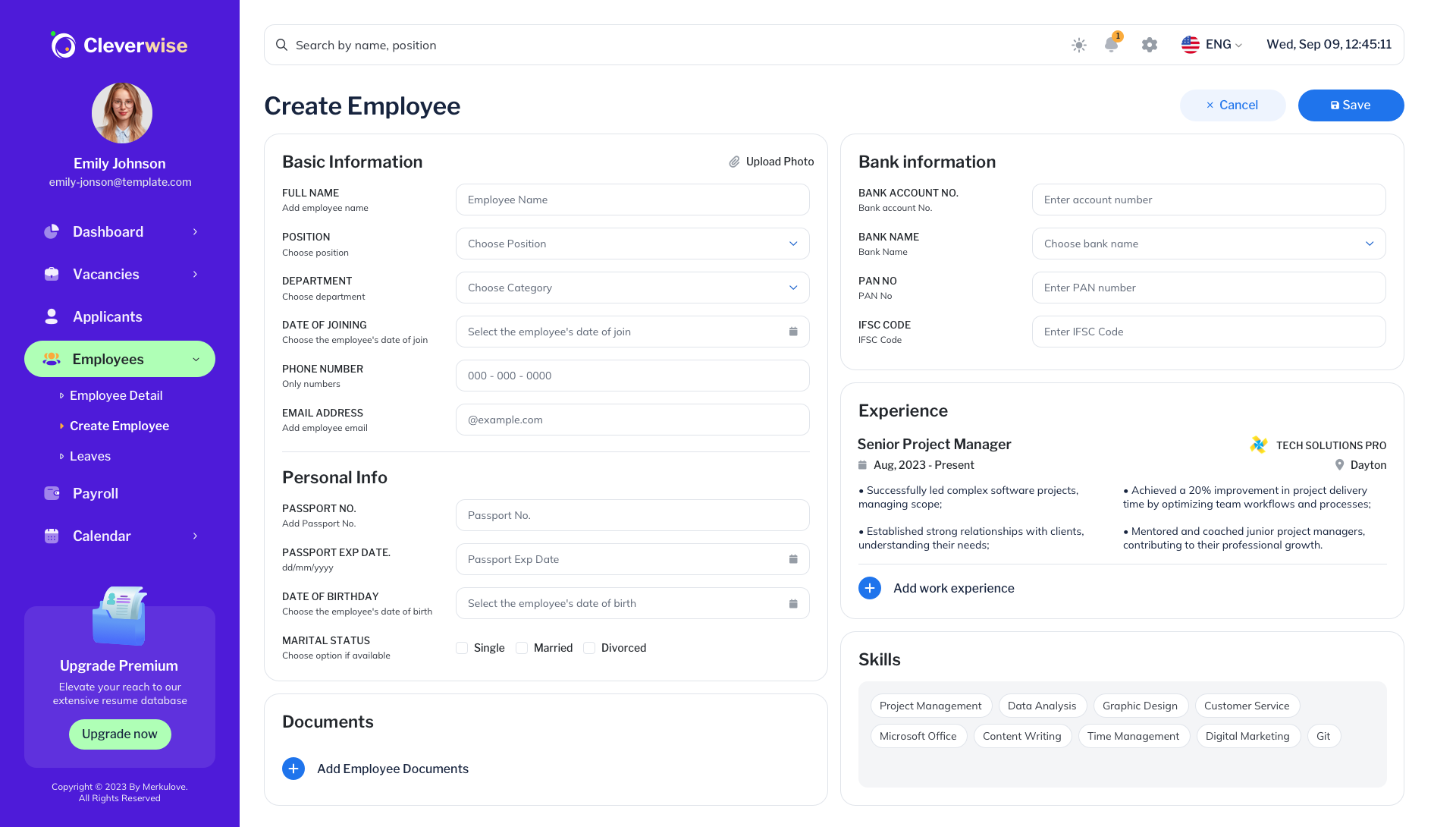Click the Upgrade now button
1456x827 pixels.
click(119, 734)
